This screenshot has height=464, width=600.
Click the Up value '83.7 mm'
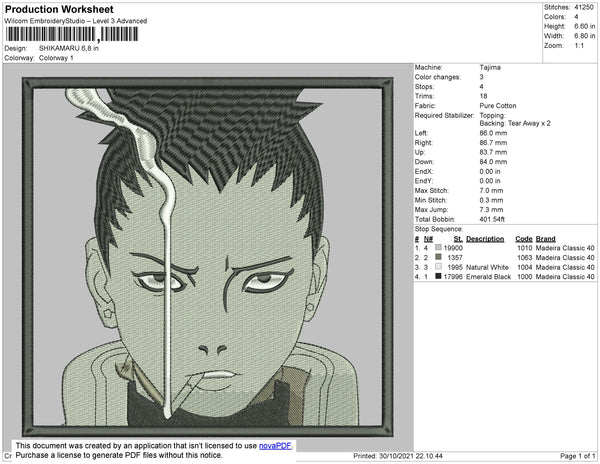click(x=493, y=152)
